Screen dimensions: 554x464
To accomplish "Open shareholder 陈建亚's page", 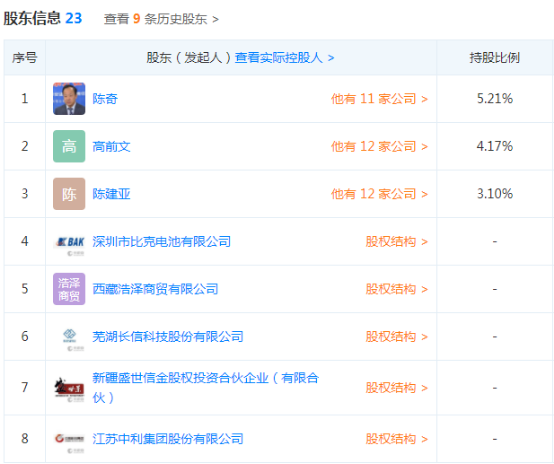I will (111, 194).
